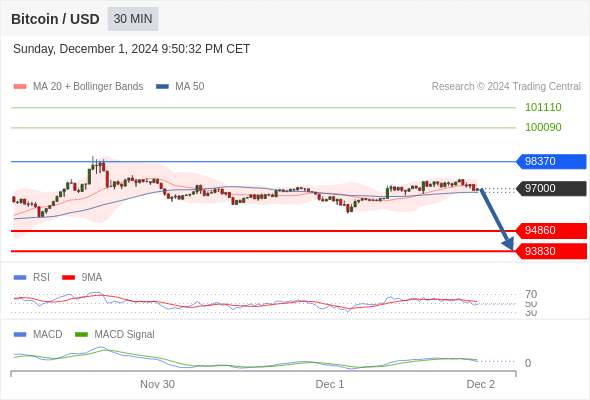
Task: Click the blue downward forecast arrow
Action: pos(497,220)
